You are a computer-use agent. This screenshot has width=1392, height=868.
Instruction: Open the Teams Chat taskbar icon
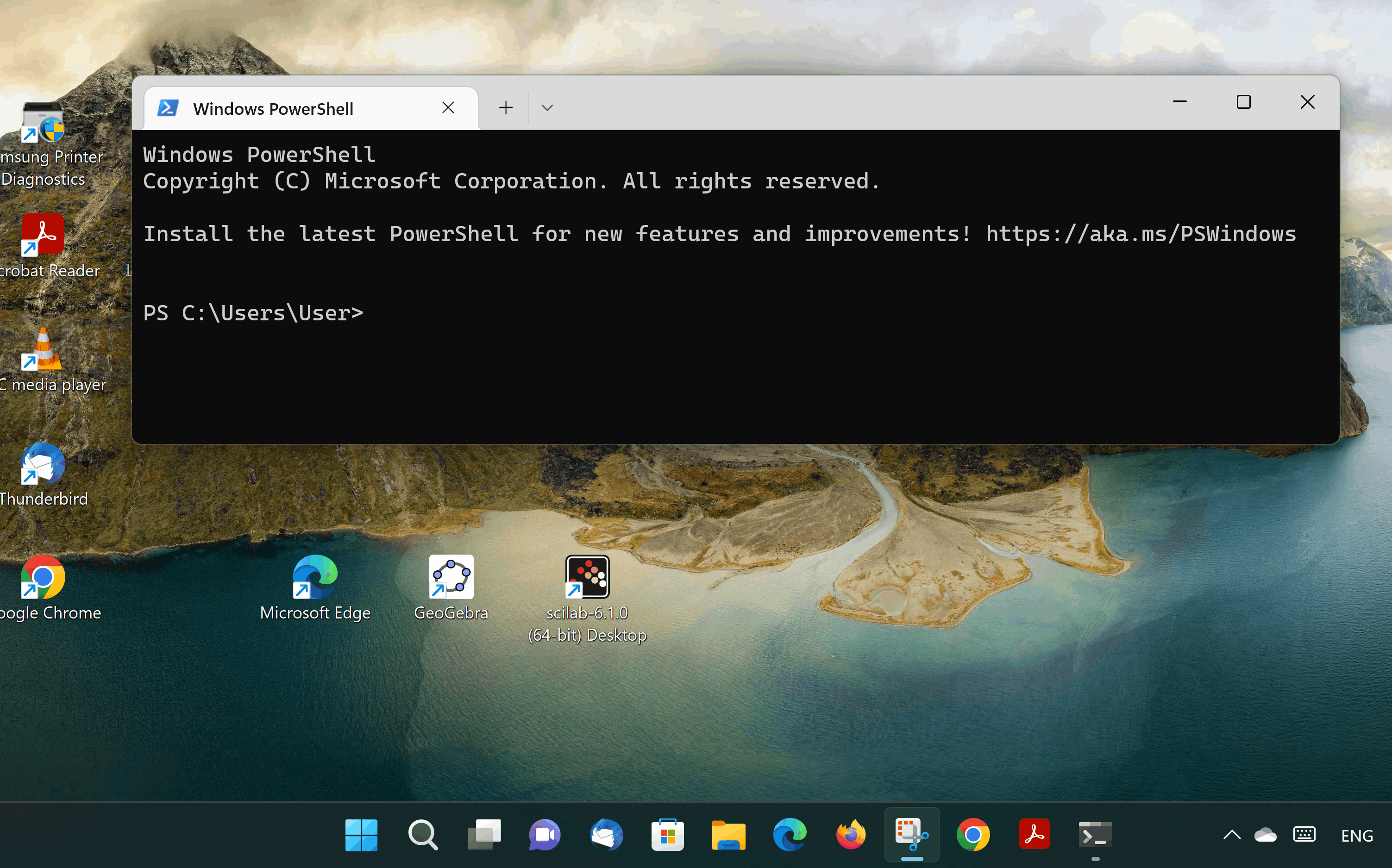coord(545,835)
